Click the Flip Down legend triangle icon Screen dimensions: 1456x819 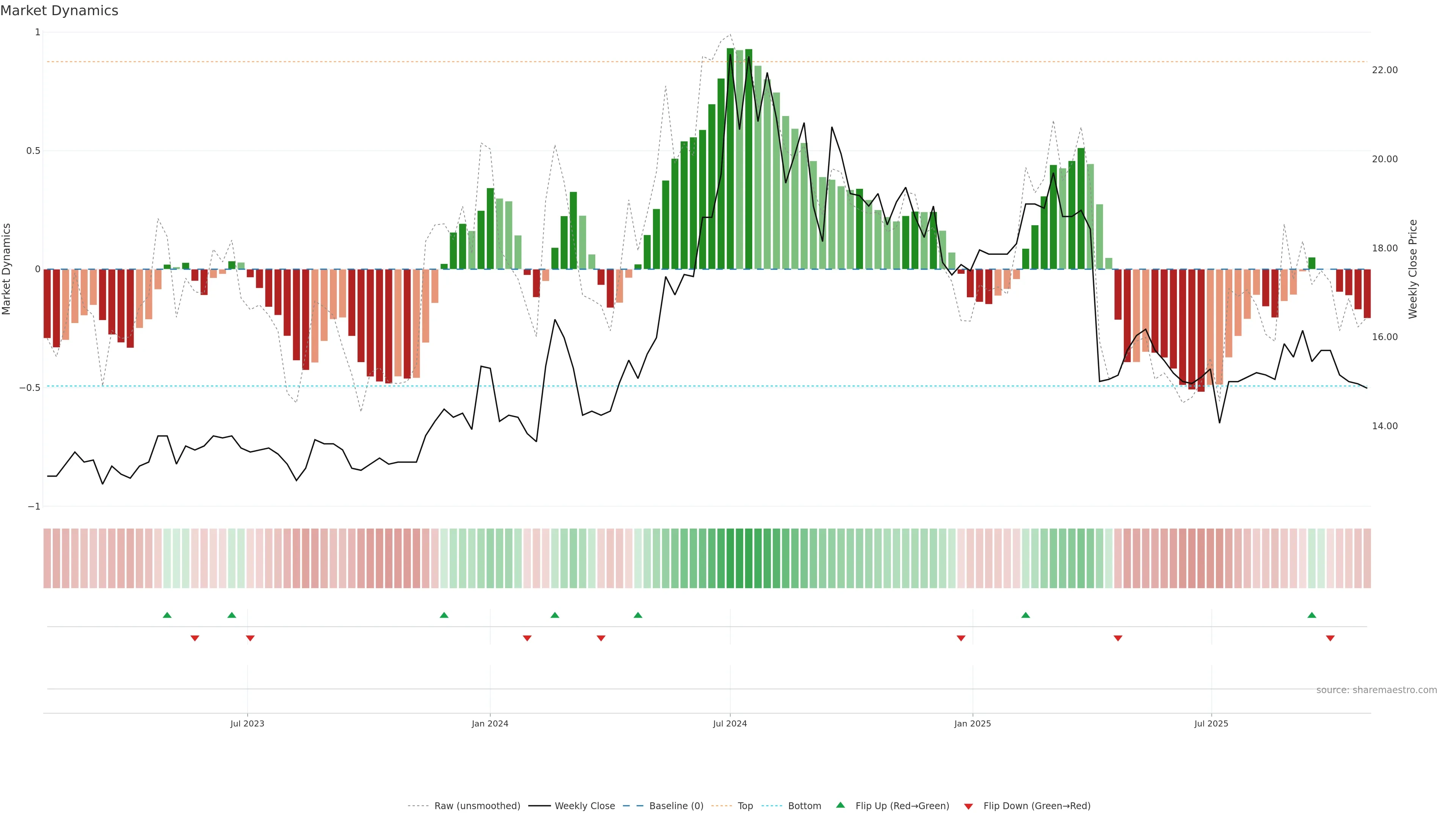pos(968,806)
